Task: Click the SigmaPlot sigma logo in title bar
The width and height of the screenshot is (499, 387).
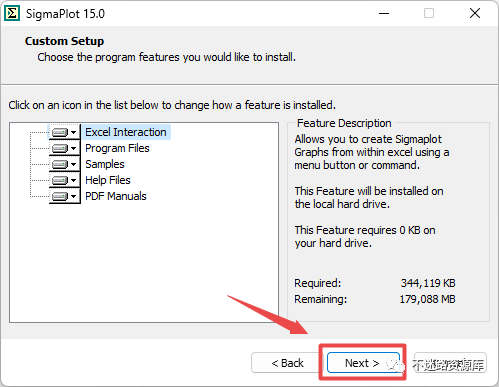Action: point(12,13)
